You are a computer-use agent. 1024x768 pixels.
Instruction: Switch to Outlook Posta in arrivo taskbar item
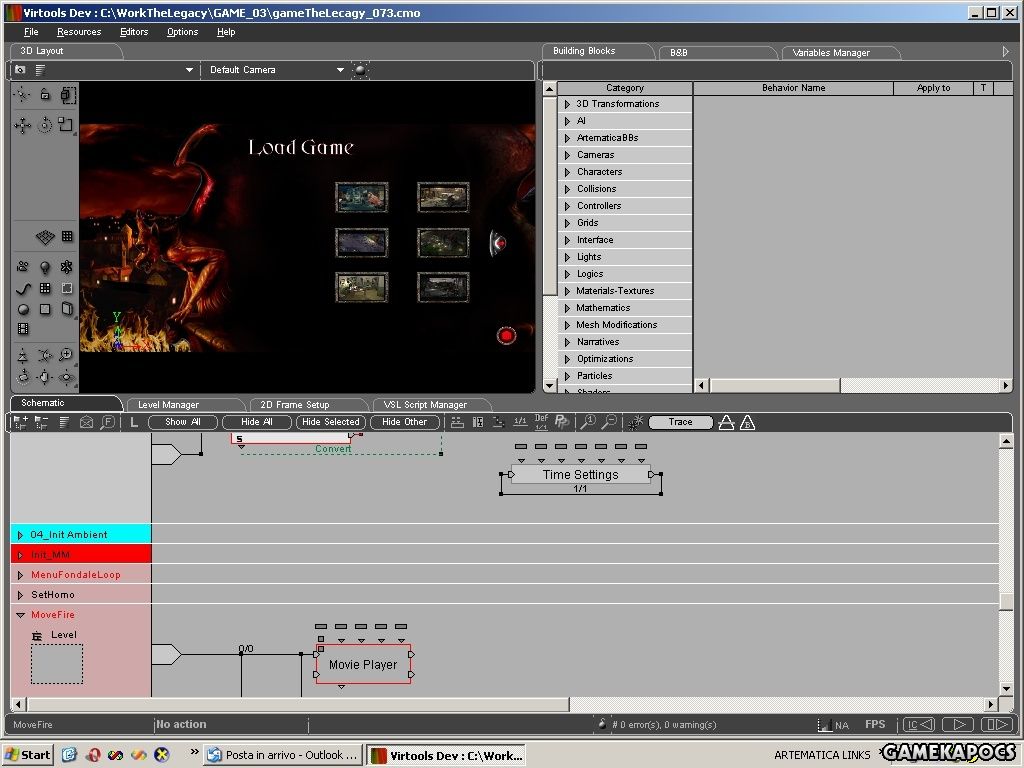[x=283, y=755]
